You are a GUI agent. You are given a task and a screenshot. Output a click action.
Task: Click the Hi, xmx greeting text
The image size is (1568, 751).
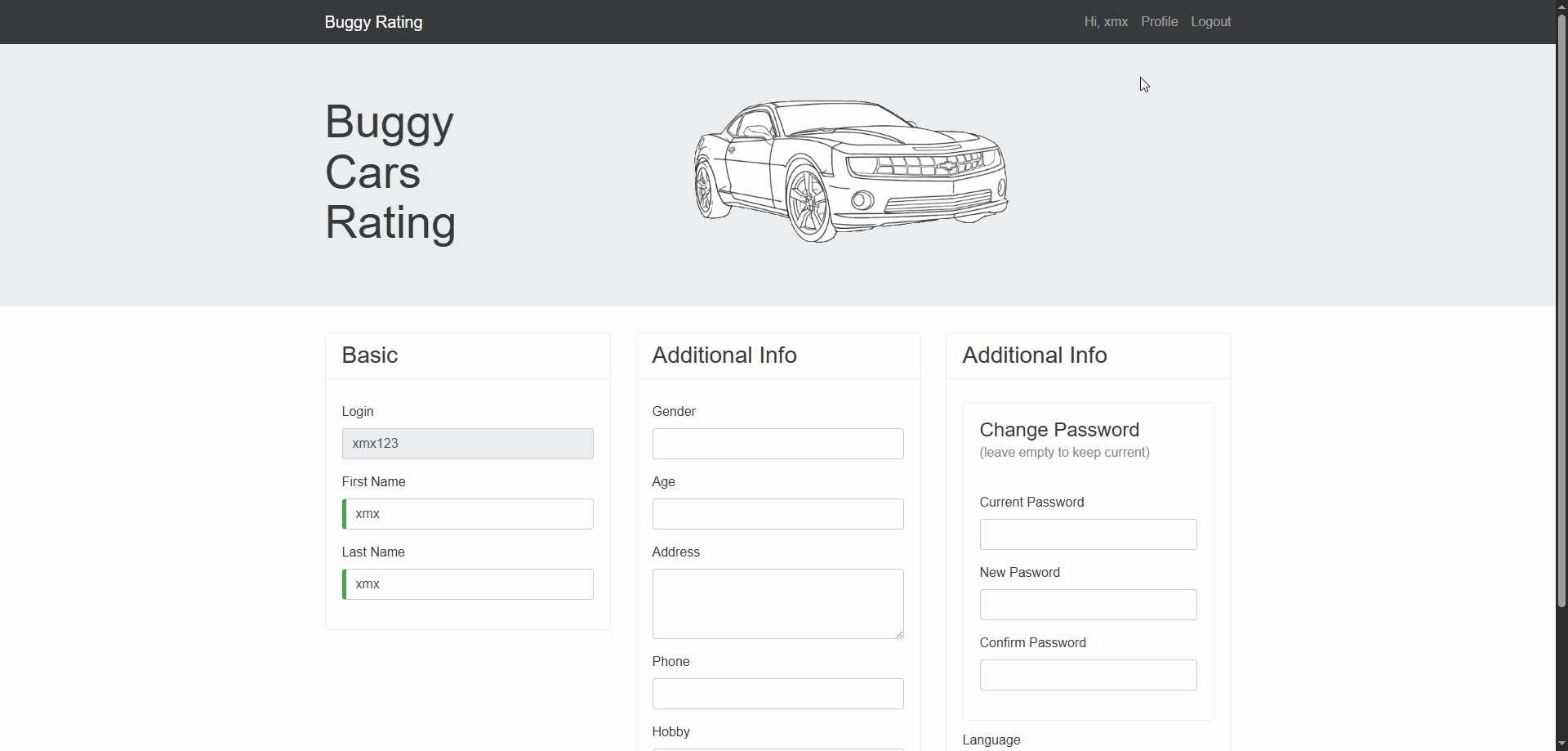(1106, 22)
